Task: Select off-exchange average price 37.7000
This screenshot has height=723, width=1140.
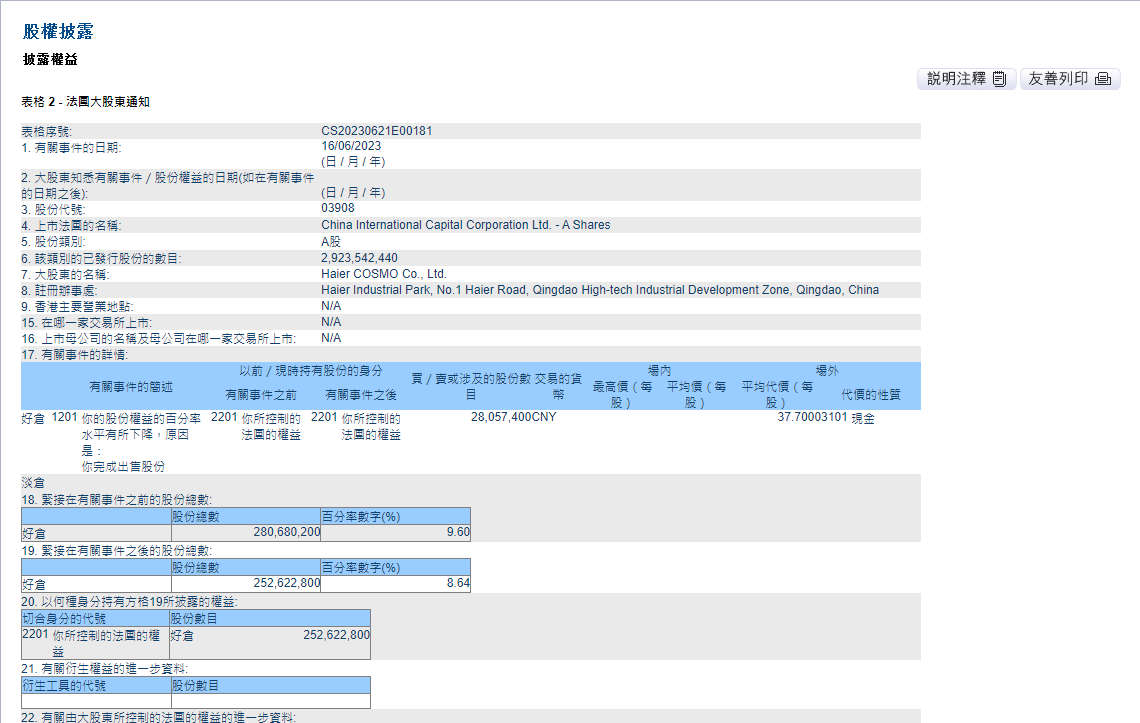Action: coord(799,417)
